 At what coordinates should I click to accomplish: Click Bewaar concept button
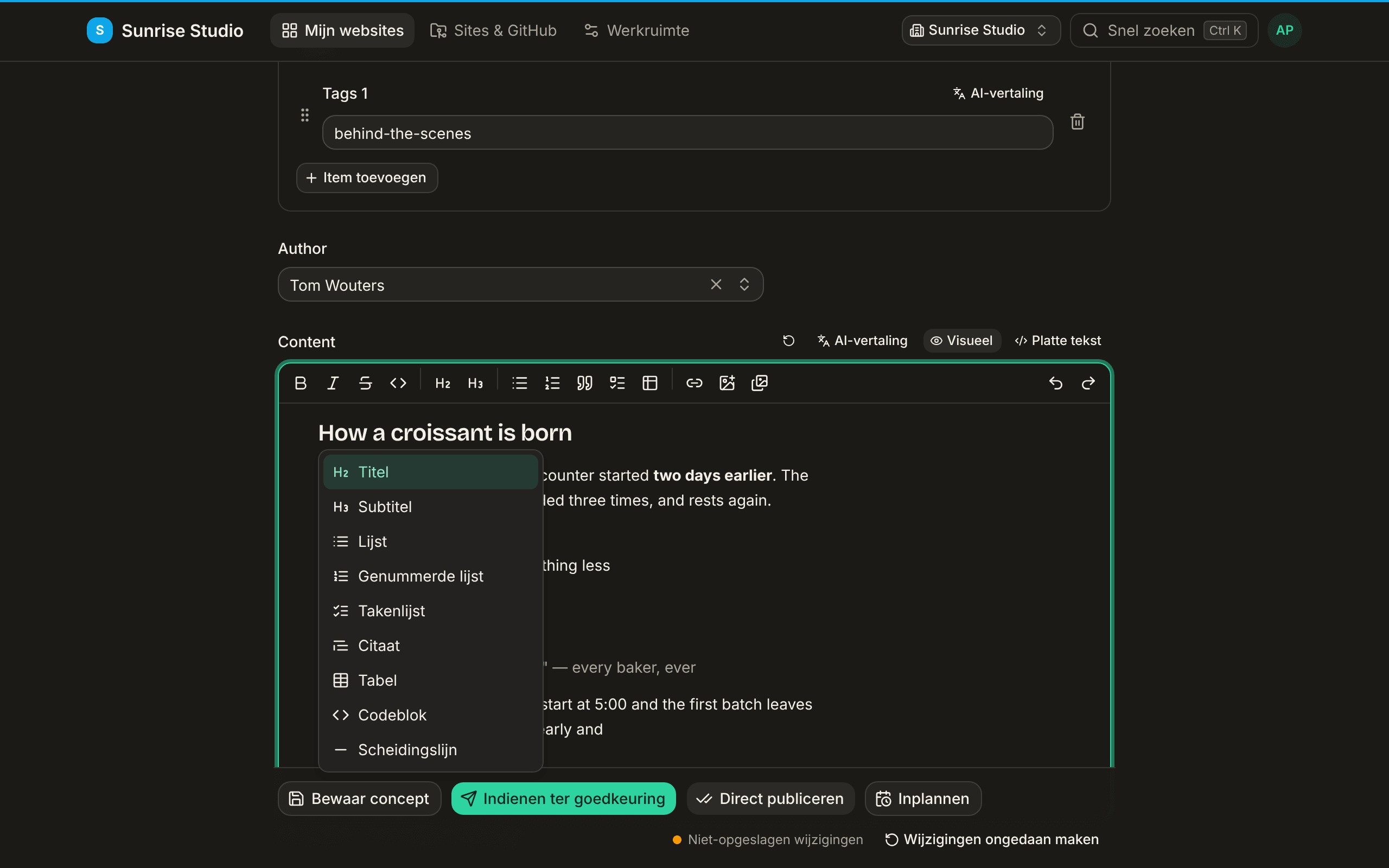(359, 799)
